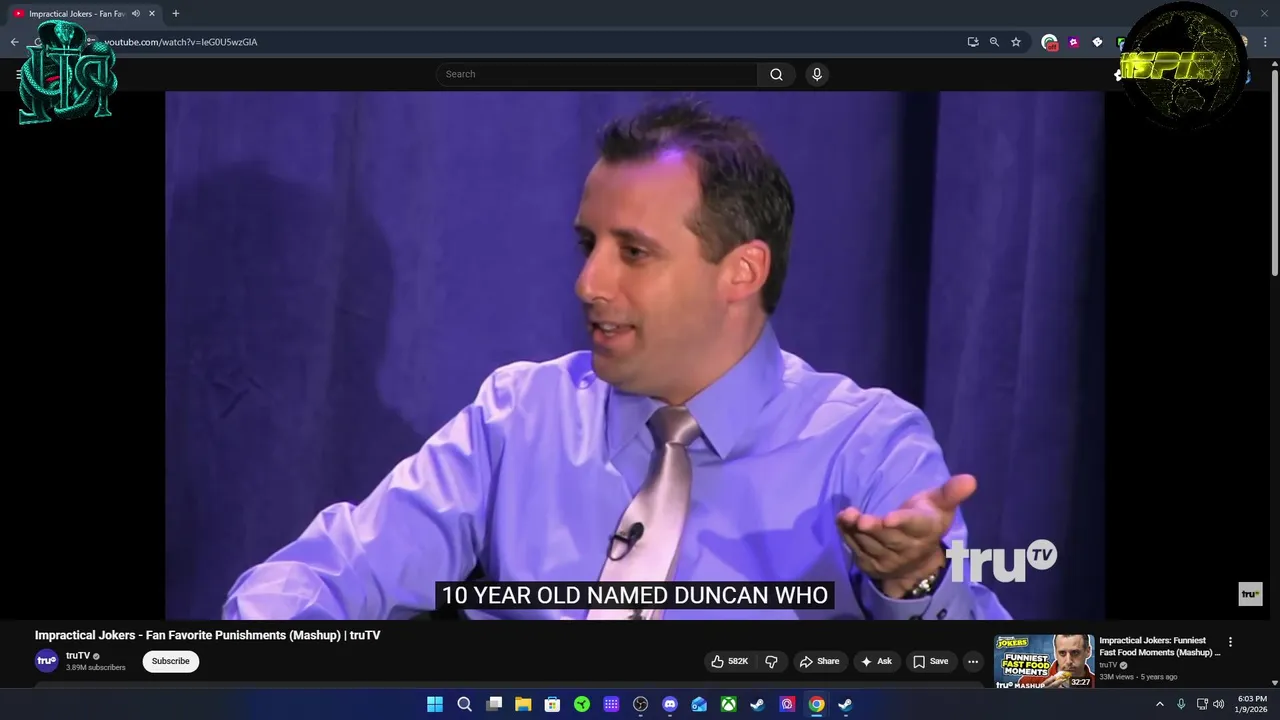The image size is (1280, 720).
Task: Open the green round app on taskbar
Action: pos(582,704)
